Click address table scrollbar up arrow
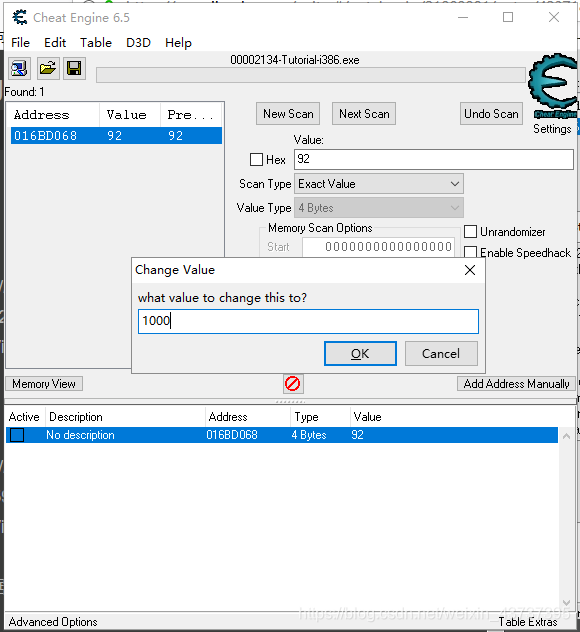Image resolution: width=580 pixels, height=632 pixels. (566, 436)
